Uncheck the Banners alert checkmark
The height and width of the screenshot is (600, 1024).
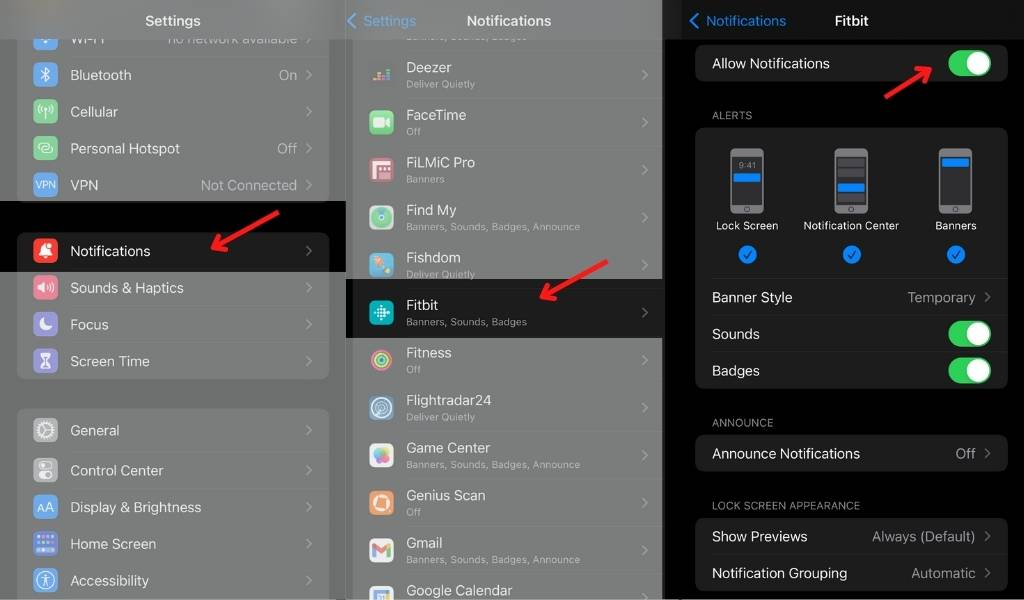(x=955, y=255)
